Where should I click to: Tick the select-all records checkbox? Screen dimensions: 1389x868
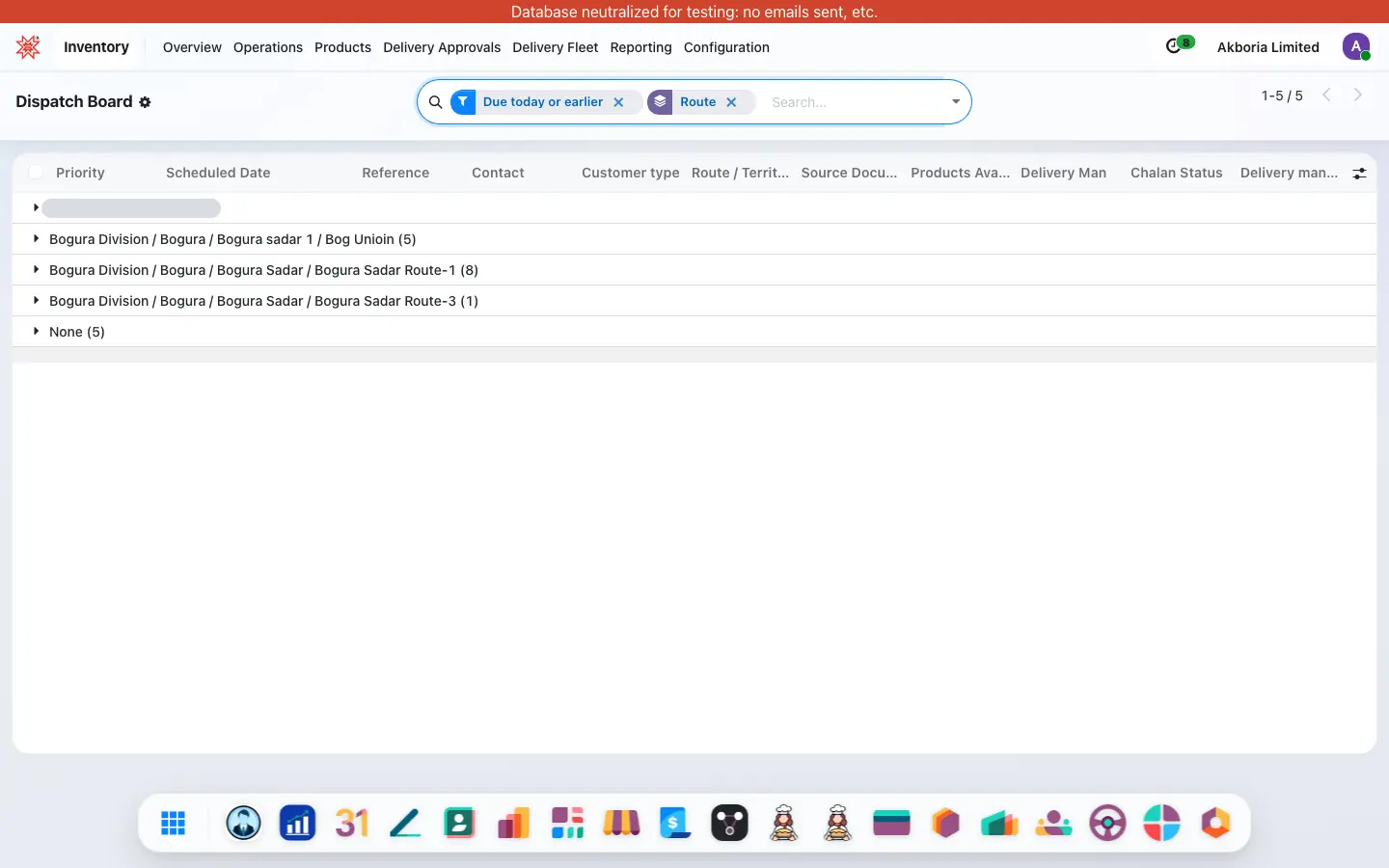[x=36, y=173]
